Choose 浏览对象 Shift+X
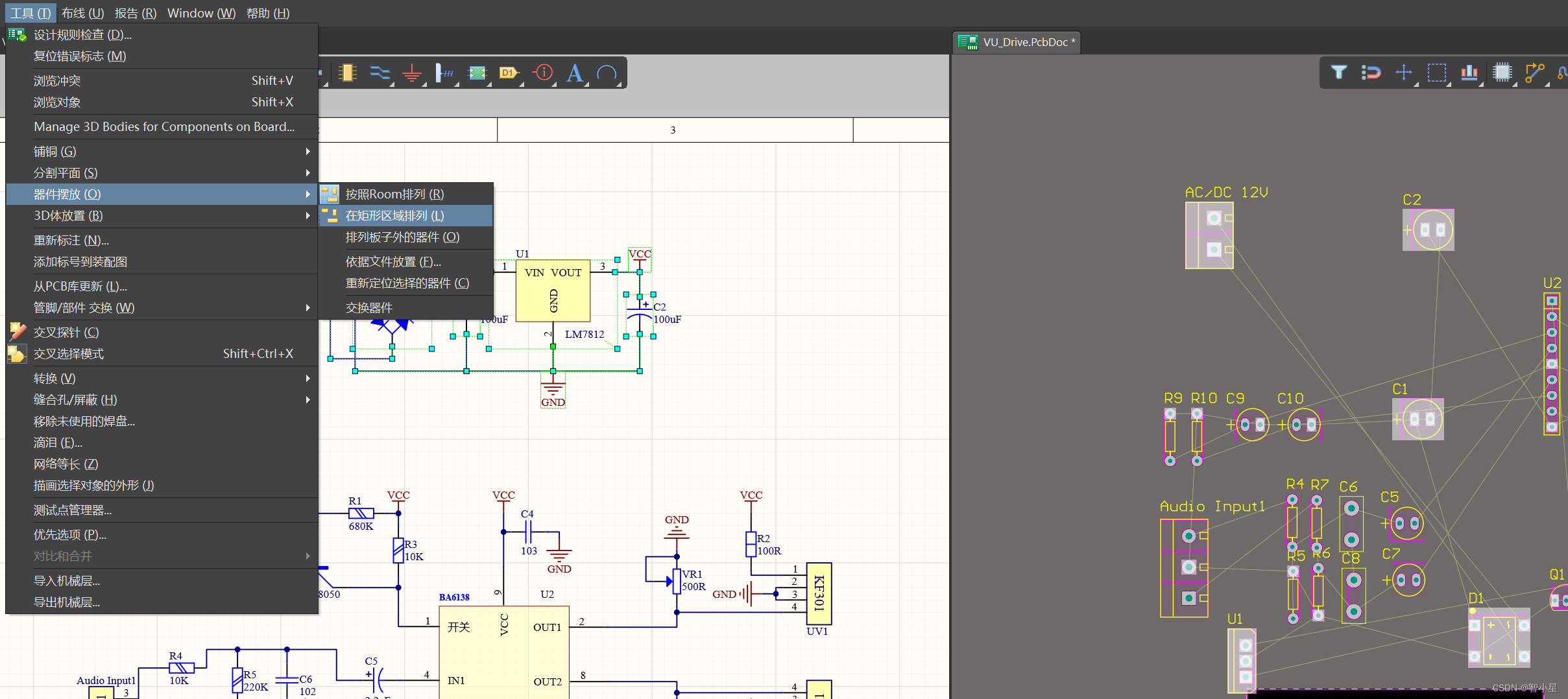 [x=162, y=102]
